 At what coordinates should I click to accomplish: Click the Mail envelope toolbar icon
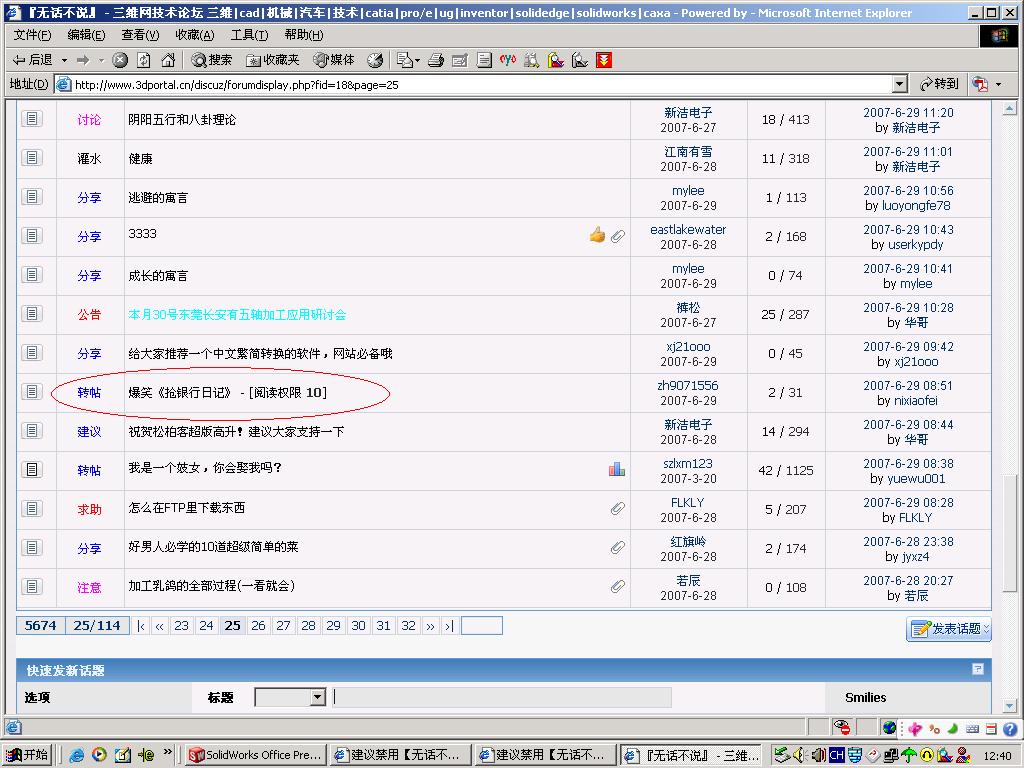pyautogui.click(x=404, y=60)
